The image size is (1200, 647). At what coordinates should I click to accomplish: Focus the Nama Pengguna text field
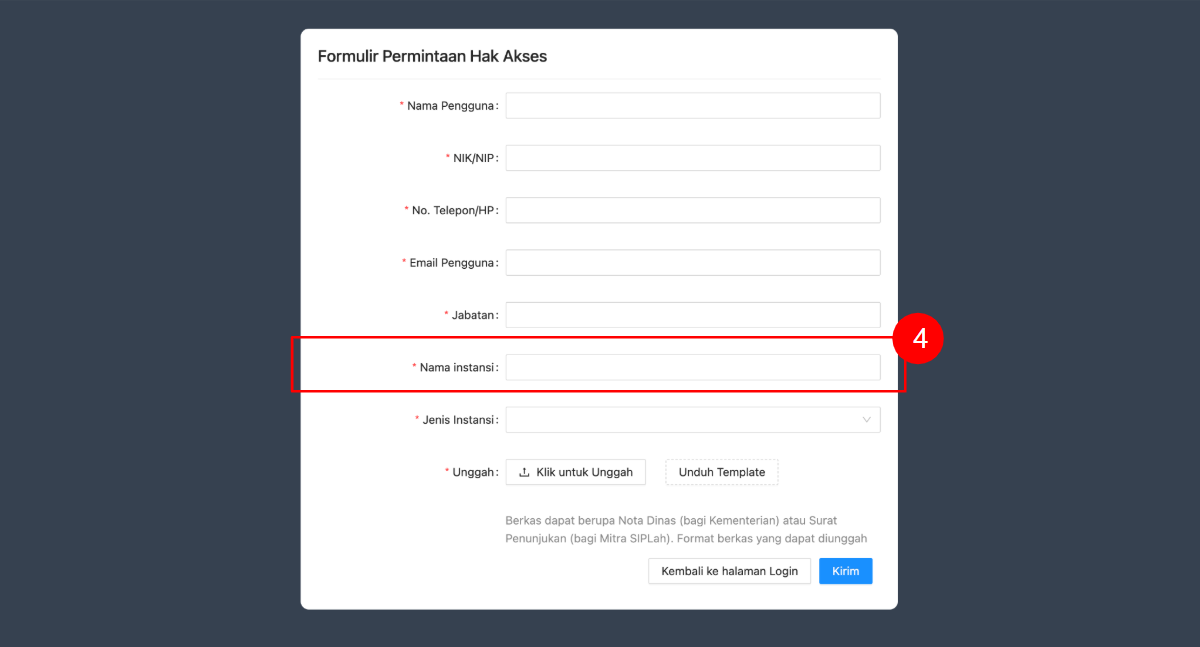coord(693,106)
